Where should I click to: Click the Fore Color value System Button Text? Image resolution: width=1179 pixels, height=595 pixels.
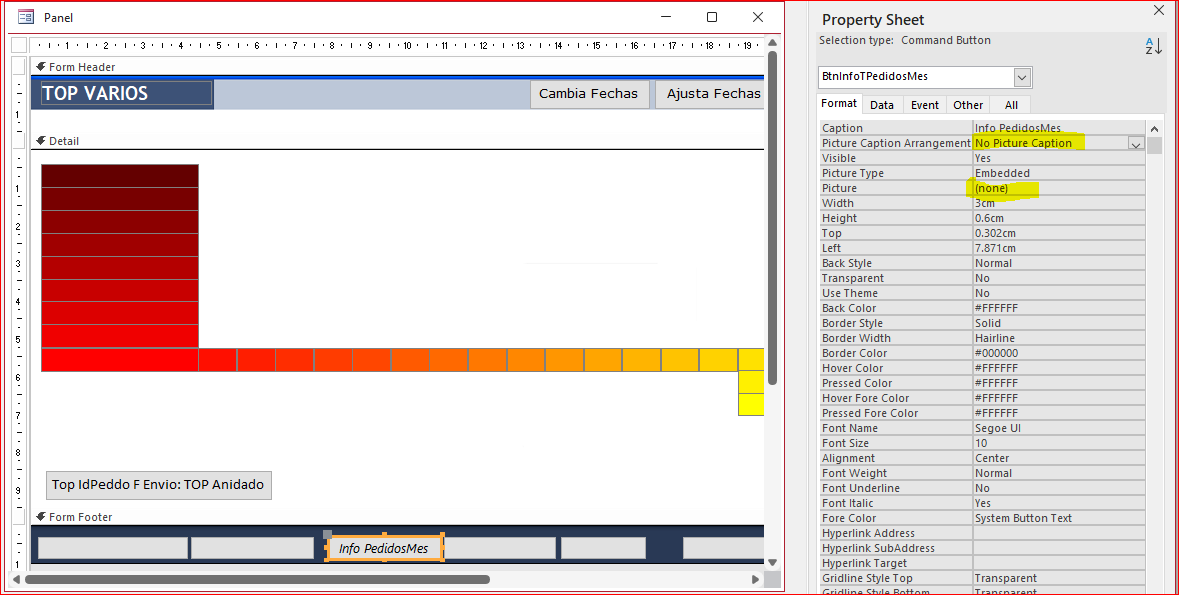click(x=1059, y=518)
